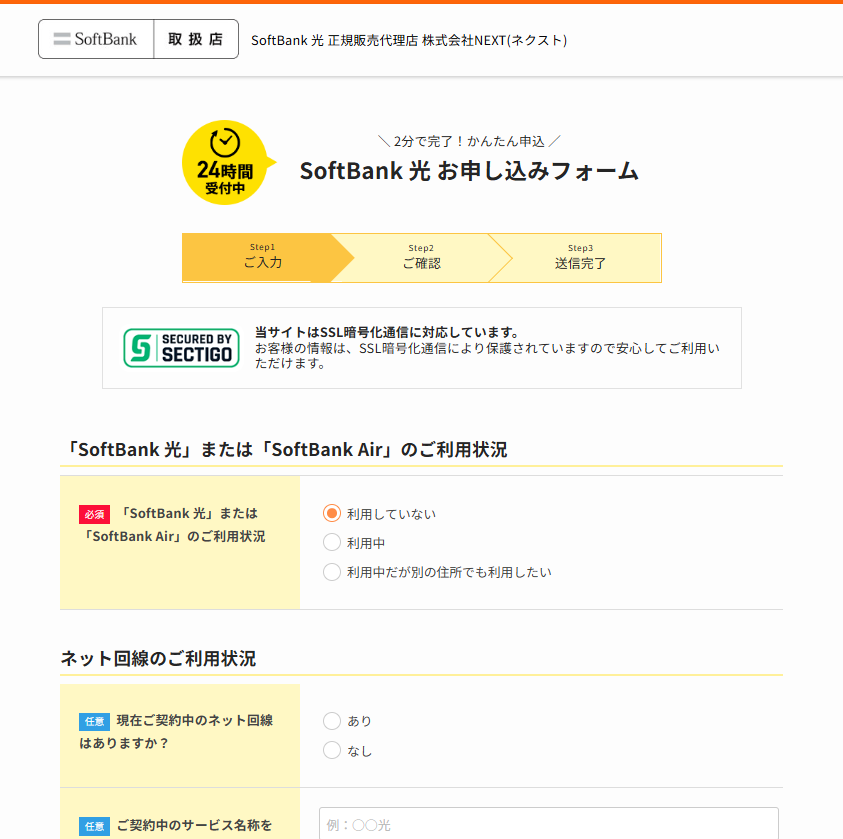Click the SoftBank logo in the header
This screenshot has height=839, width=843.
(96, 39)
